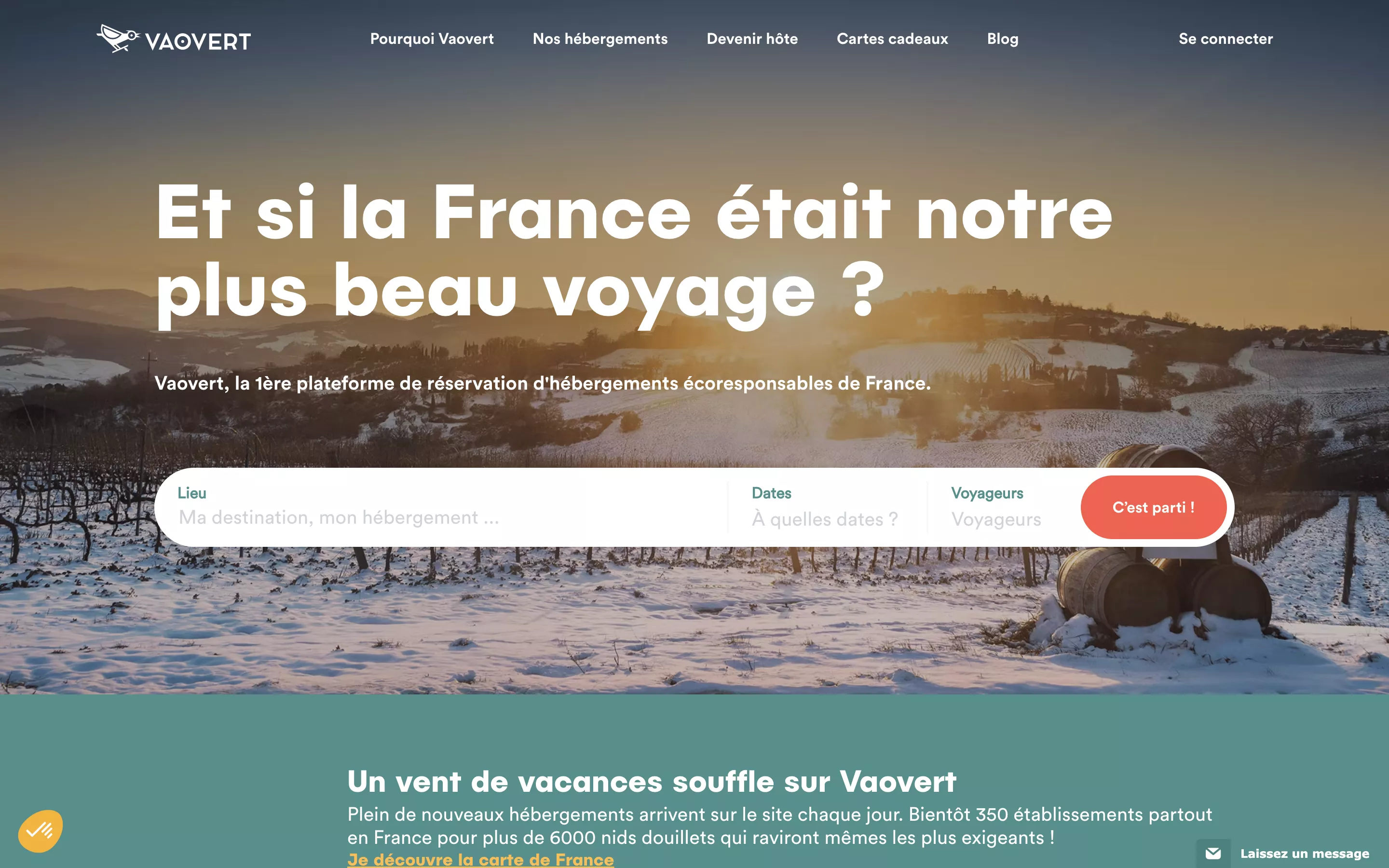Open Pourquoi Vaovert menu item
Image resolution: width=1389 pixels, height=868 pixels.
pos(432,39)
